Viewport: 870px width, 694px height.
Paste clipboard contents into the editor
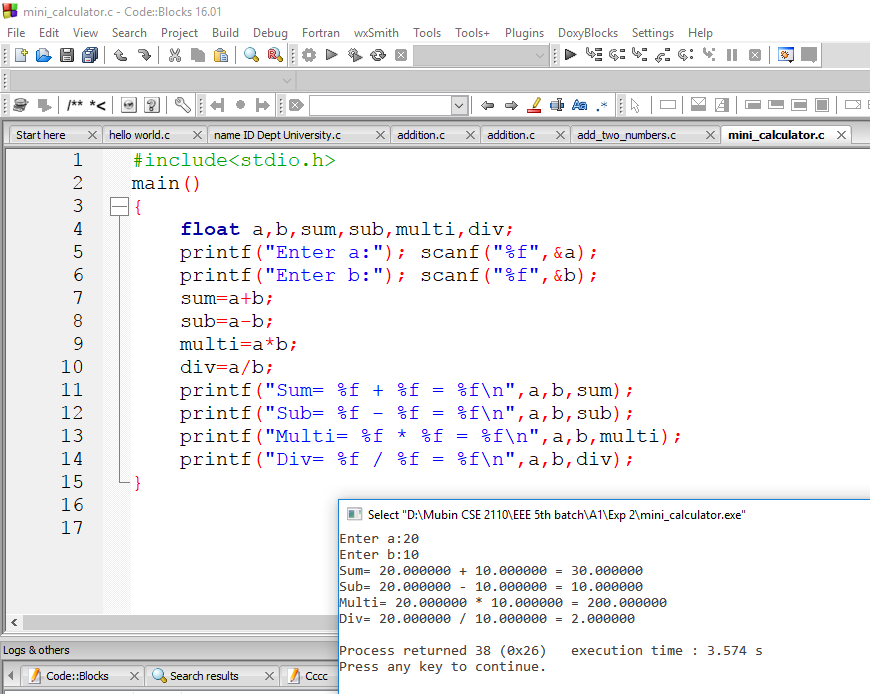(x=221, y=55)
